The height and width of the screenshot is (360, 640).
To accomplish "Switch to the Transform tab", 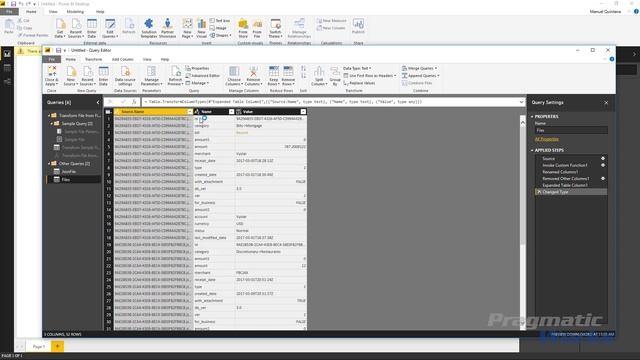I will (x=93, y=60).
